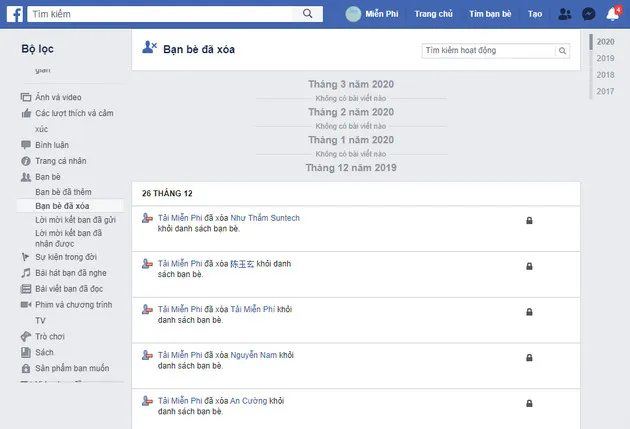Open Nguyễn Nam profile link
The width and height of the screenshot is (630, 429).
click(254, 355)
